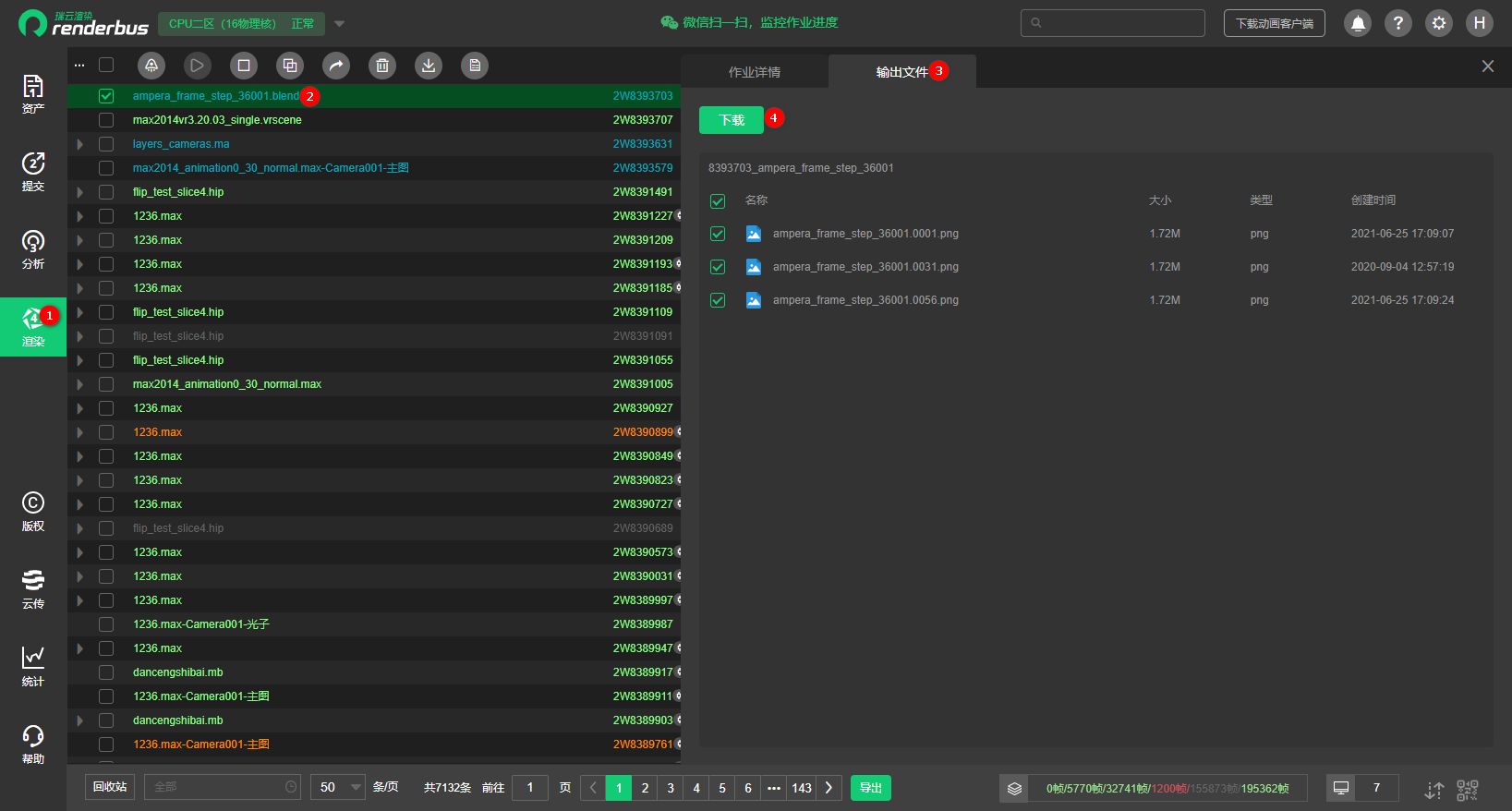Go to page 3 in pagination
Screen dimensions: 1512x811
point(671,788)
